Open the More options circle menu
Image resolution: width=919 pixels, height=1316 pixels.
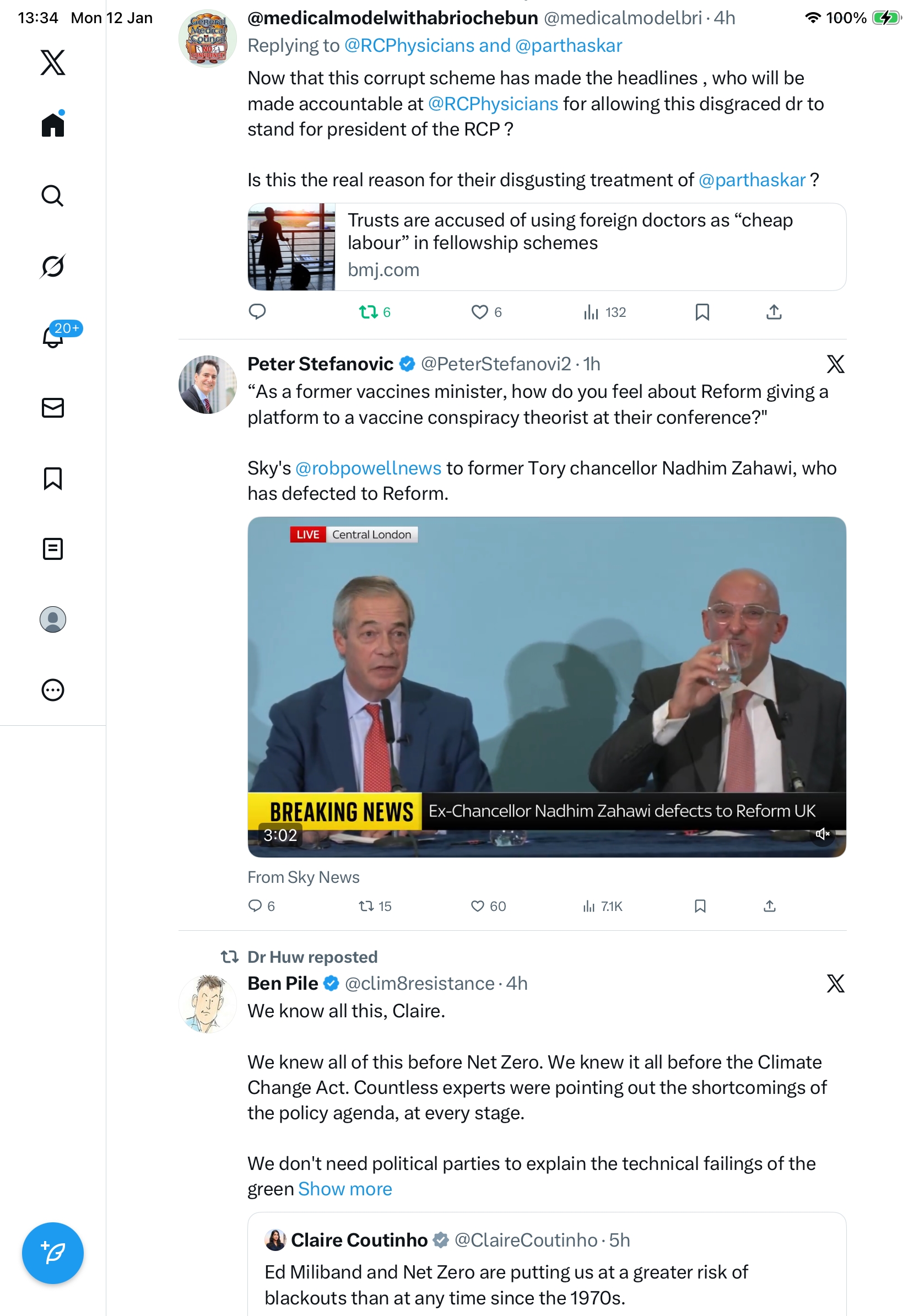53,690
